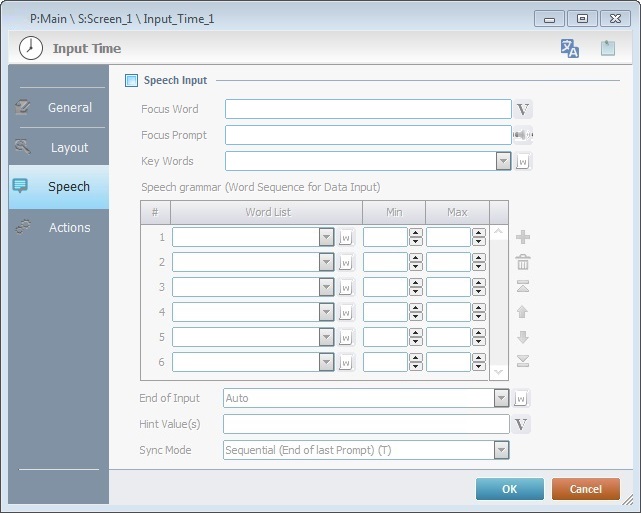Expand Word List dropdown in row 5
The image size is (641, 514).
(326, 337)
